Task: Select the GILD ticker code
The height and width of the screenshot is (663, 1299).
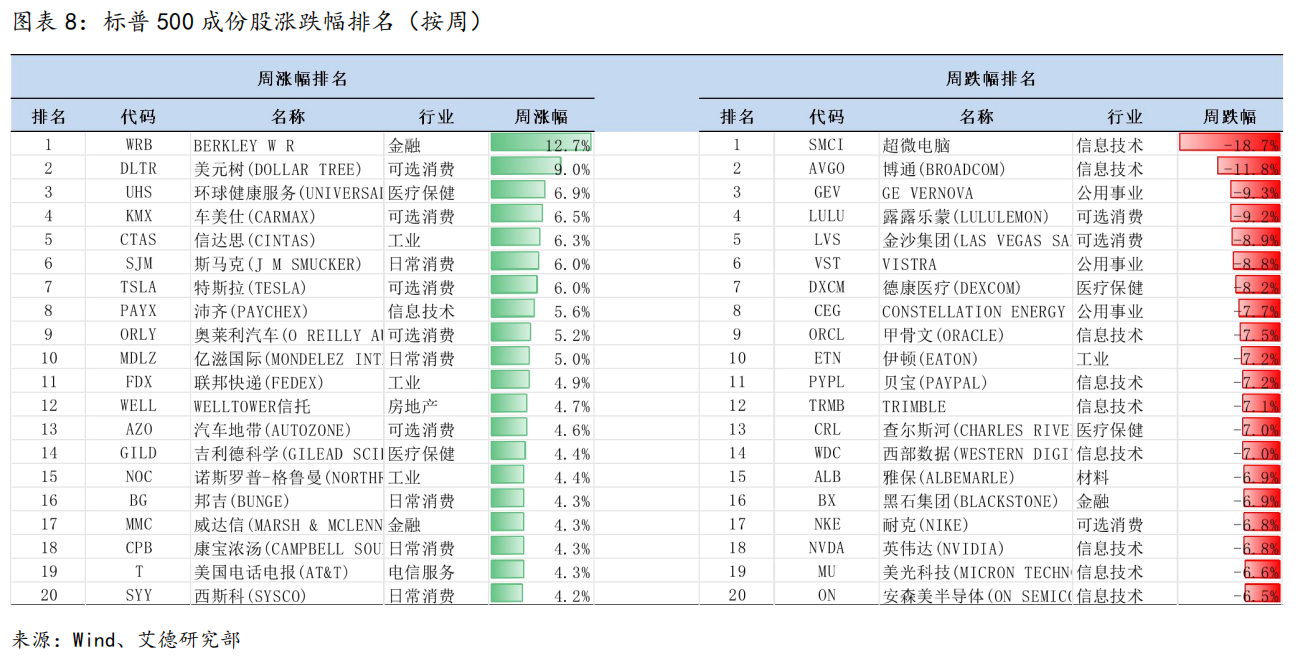Action: pyautogui.click(x=139, y=454)
